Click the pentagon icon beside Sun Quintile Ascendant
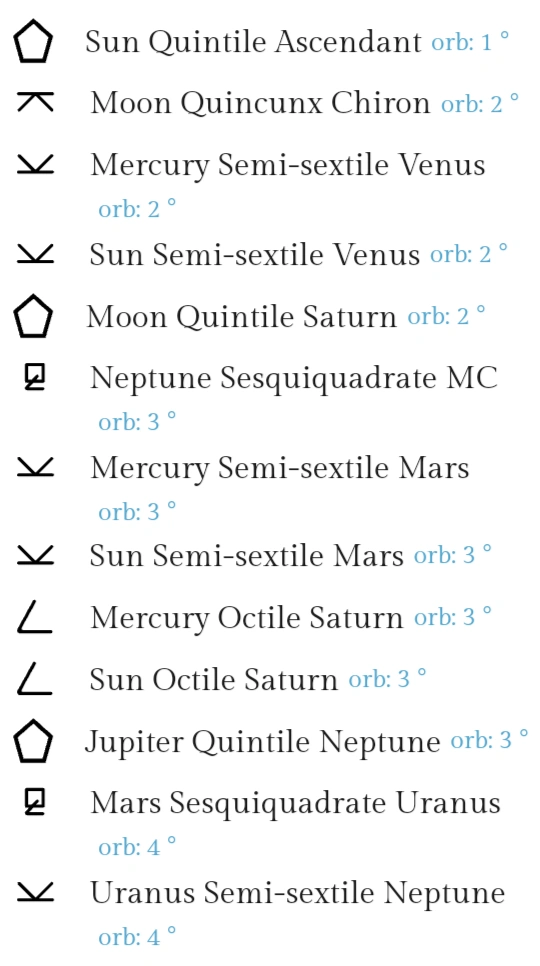 pyautogui.click(x=33, y=41)
